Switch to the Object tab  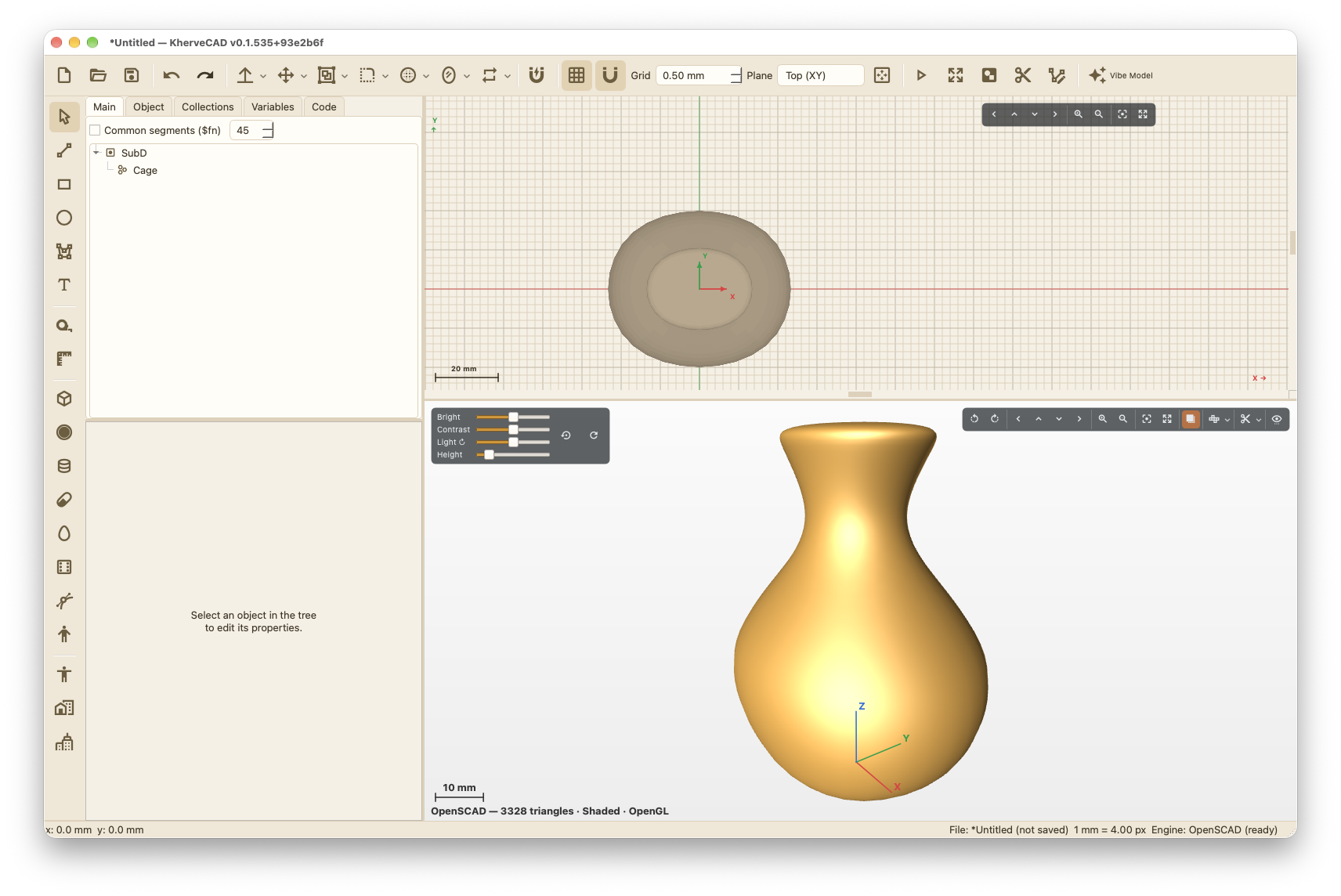pos(149,107)
